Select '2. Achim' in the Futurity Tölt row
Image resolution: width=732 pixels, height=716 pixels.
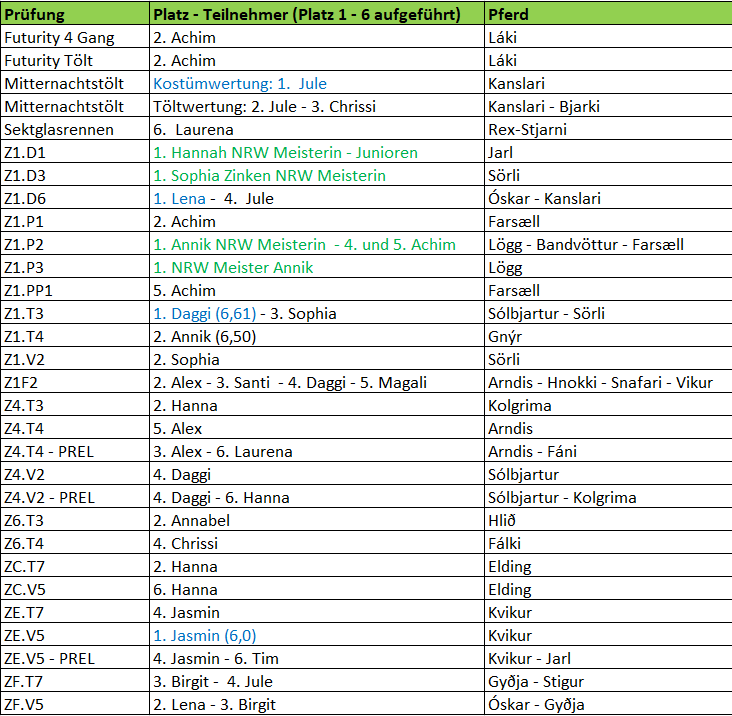tap(317, 59)
